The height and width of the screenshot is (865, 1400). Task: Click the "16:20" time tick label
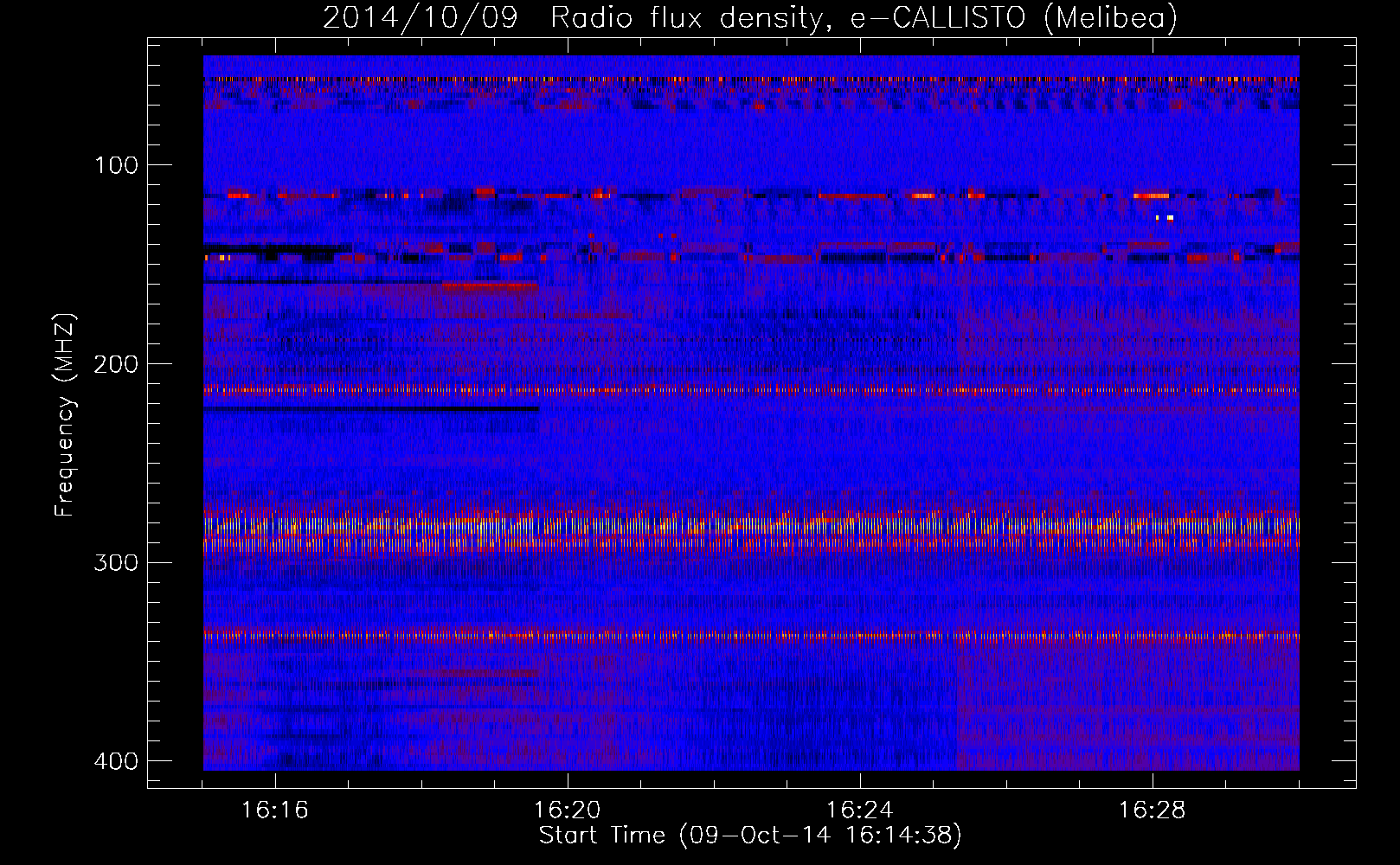[568, 811]
